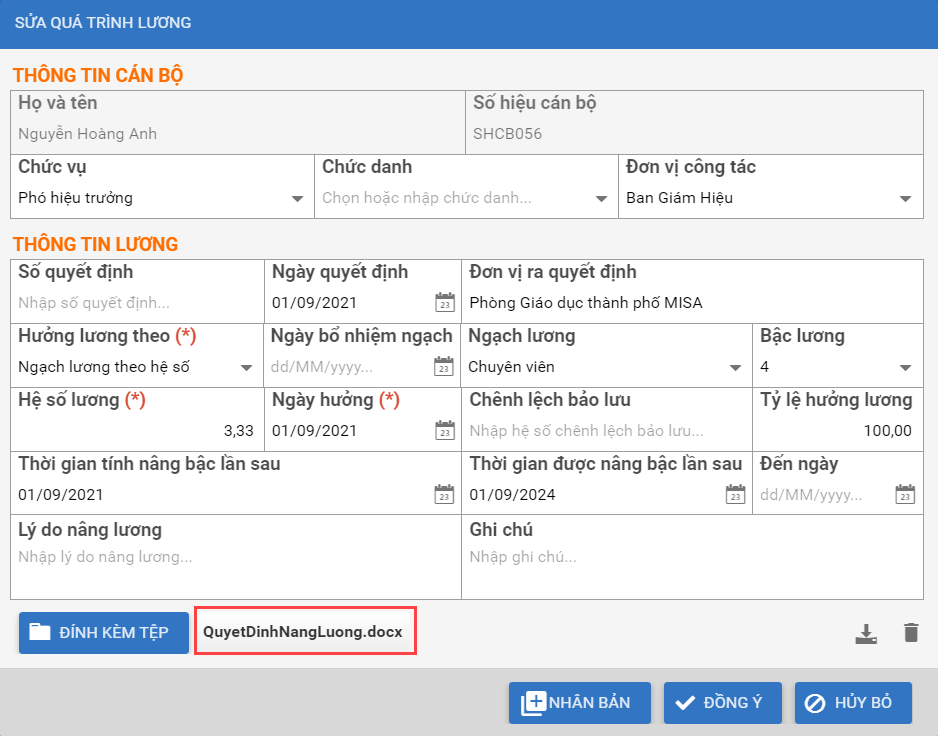Open calendar picker for Ngày hưởng
Screen dimensions: 938x736
pyautogui.click(x=444, y=431)
